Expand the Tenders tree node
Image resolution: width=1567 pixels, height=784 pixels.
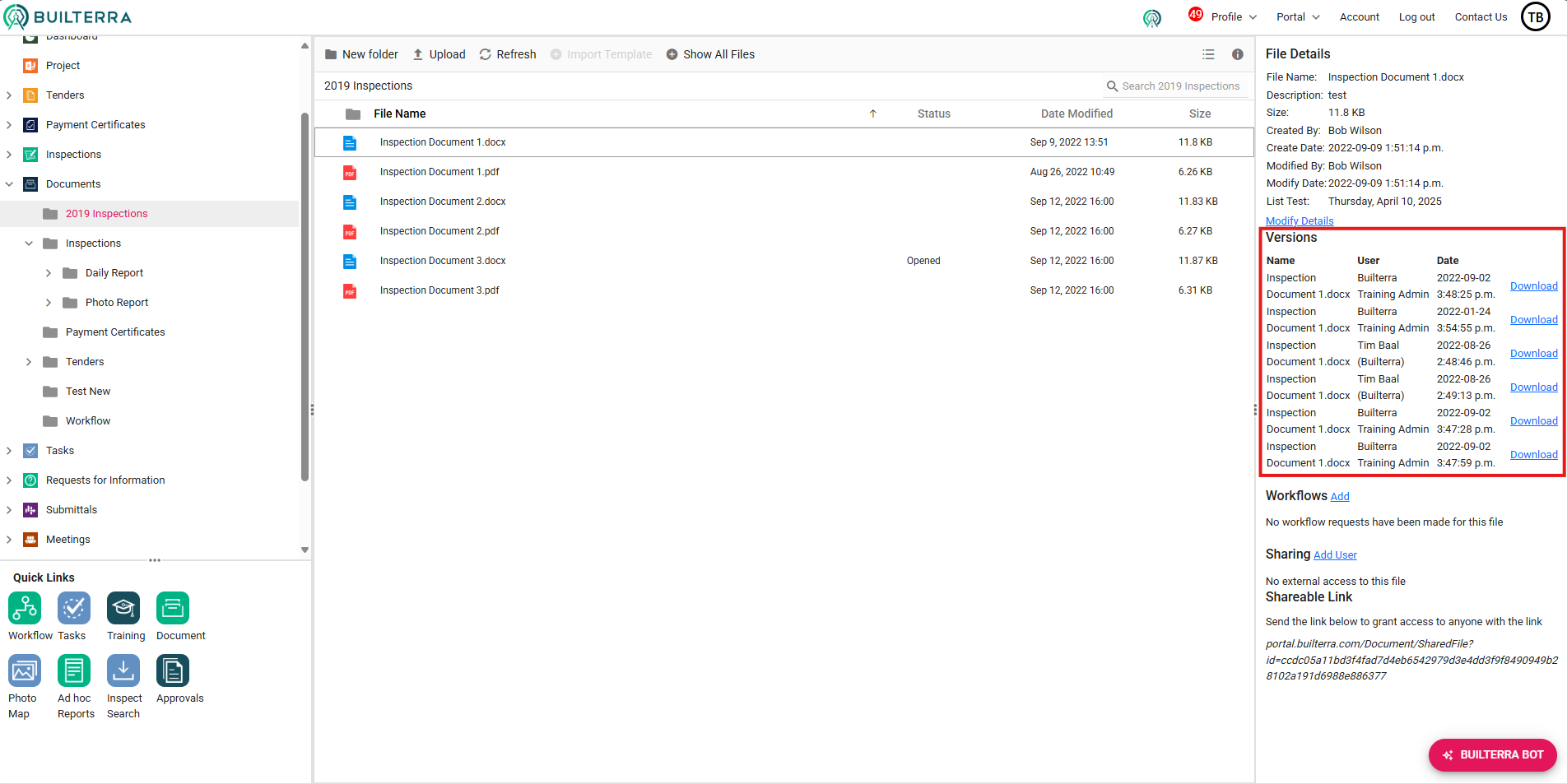[x=9, y=95]
